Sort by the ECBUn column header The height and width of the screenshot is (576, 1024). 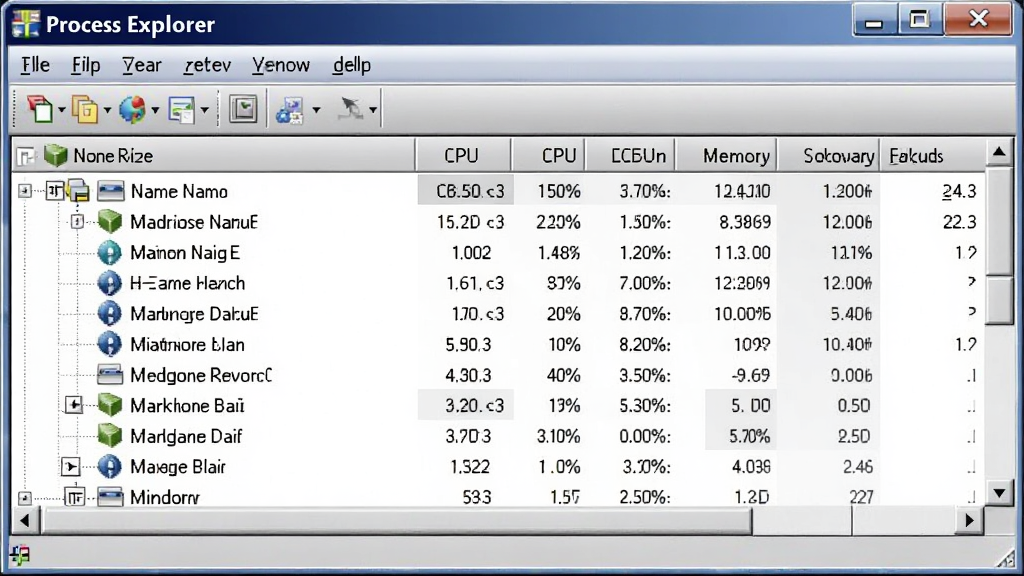pyautogui.click(x=630, y=155)
